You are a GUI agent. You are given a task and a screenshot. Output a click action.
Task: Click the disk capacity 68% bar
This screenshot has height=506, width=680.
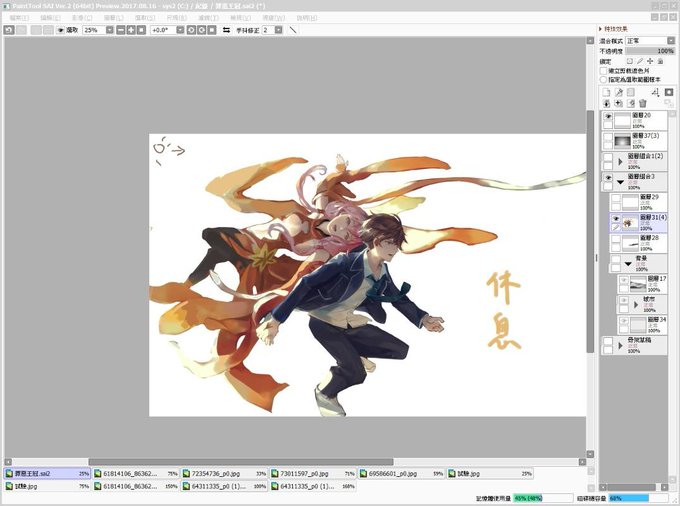point(637,498)
